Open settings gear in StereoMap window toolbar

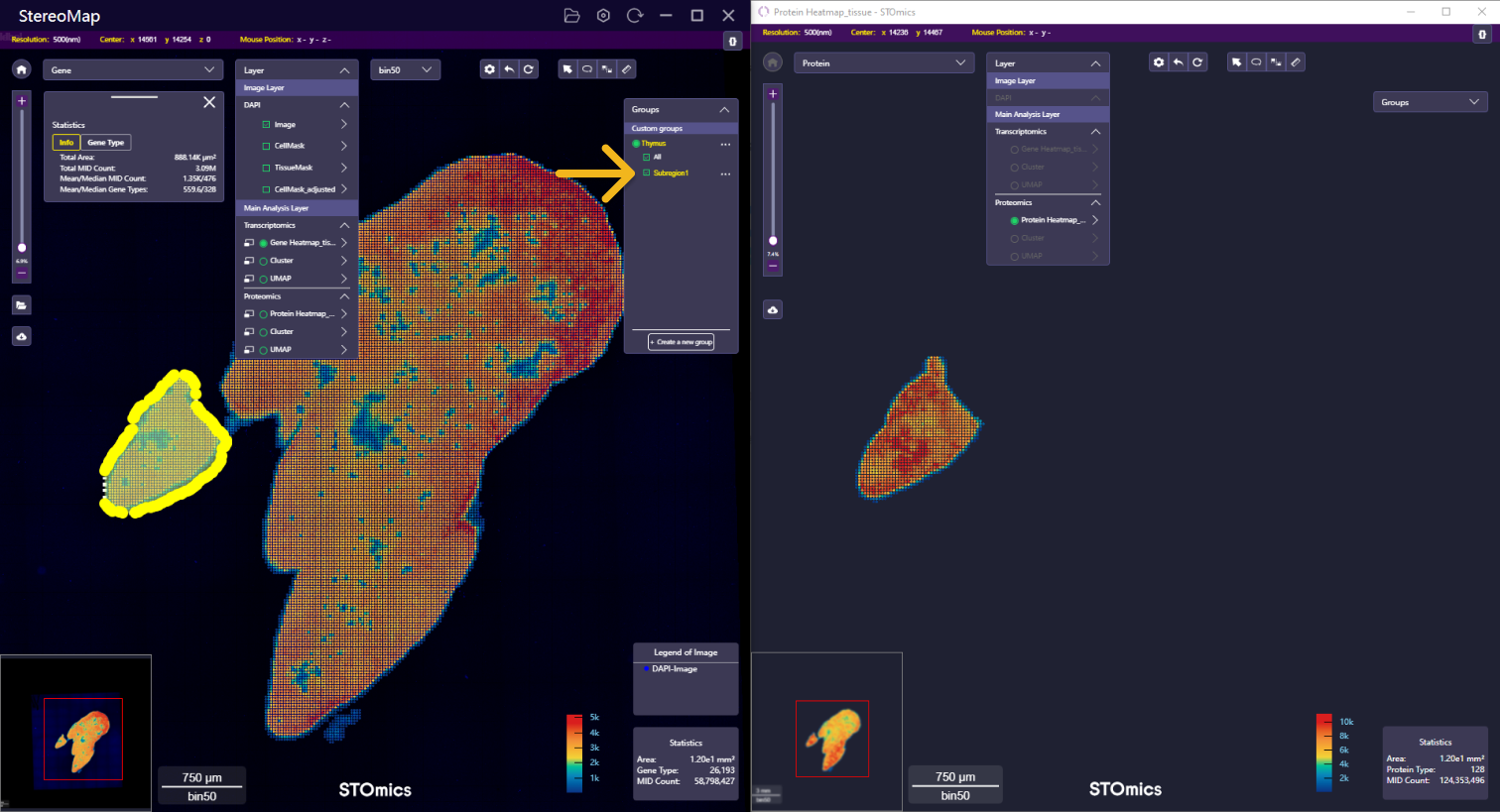pos(489,69)
